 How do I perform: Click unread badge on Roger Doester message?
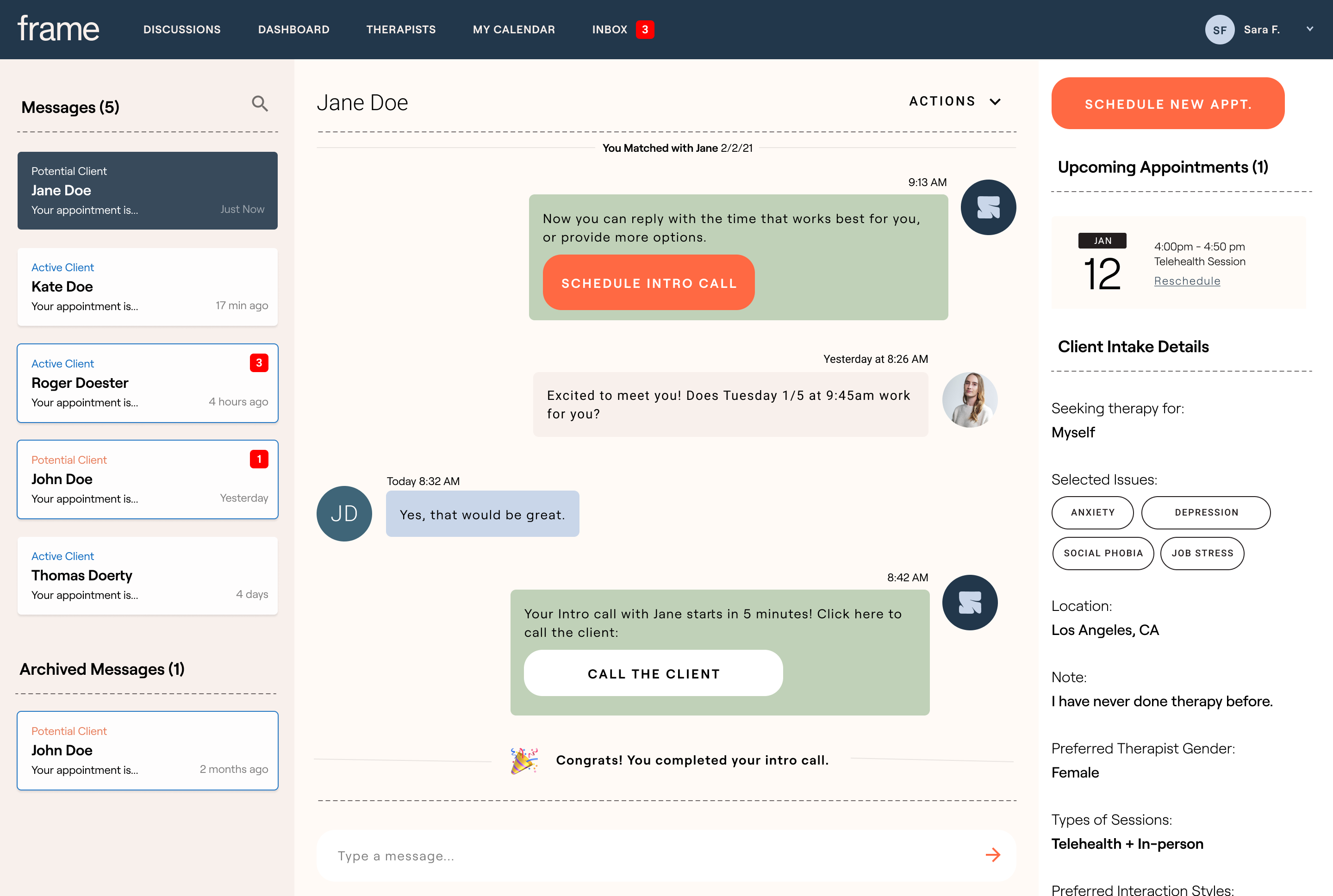259,363
